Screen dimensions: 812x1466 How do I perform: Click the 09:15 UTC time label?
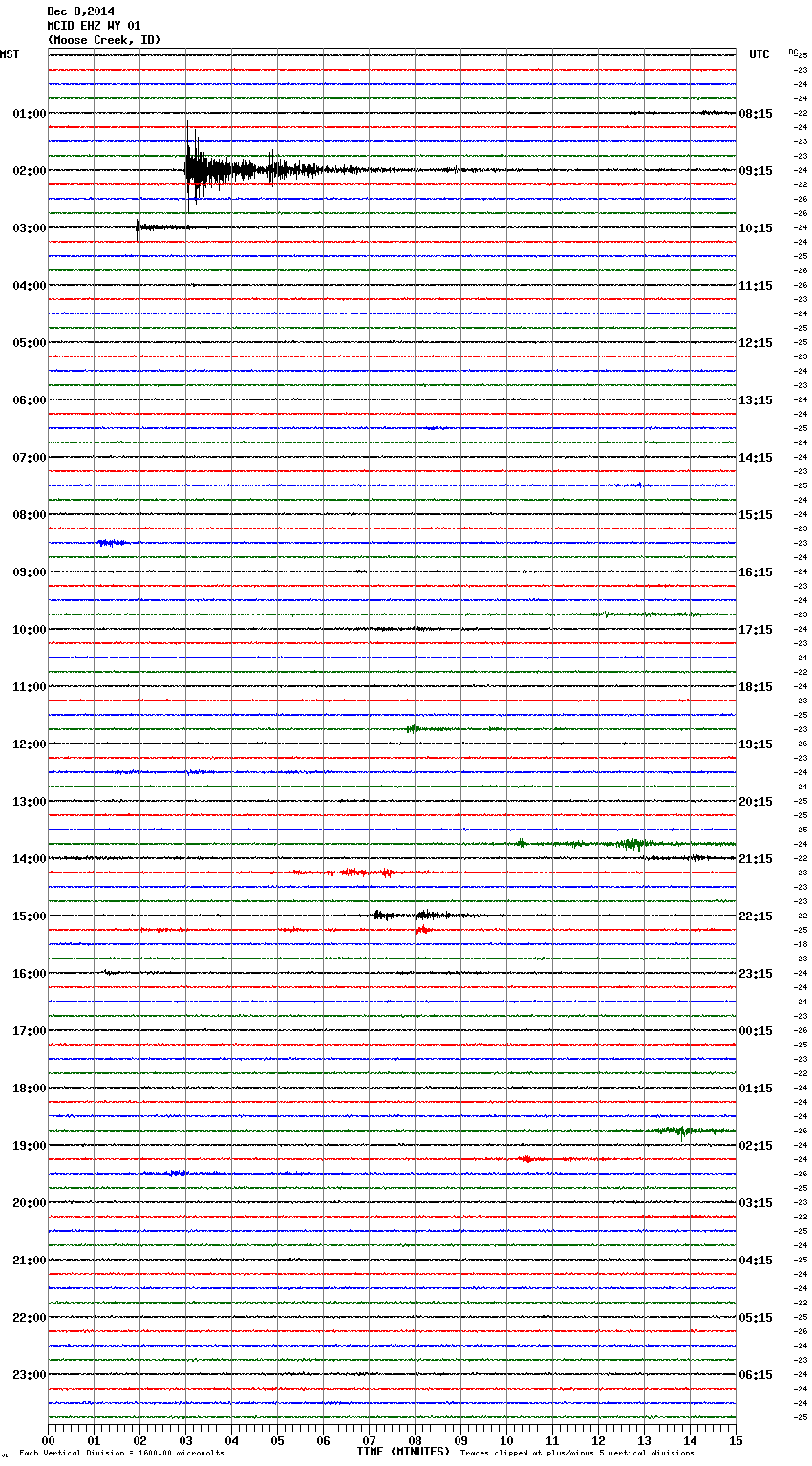tap(756, 171)
